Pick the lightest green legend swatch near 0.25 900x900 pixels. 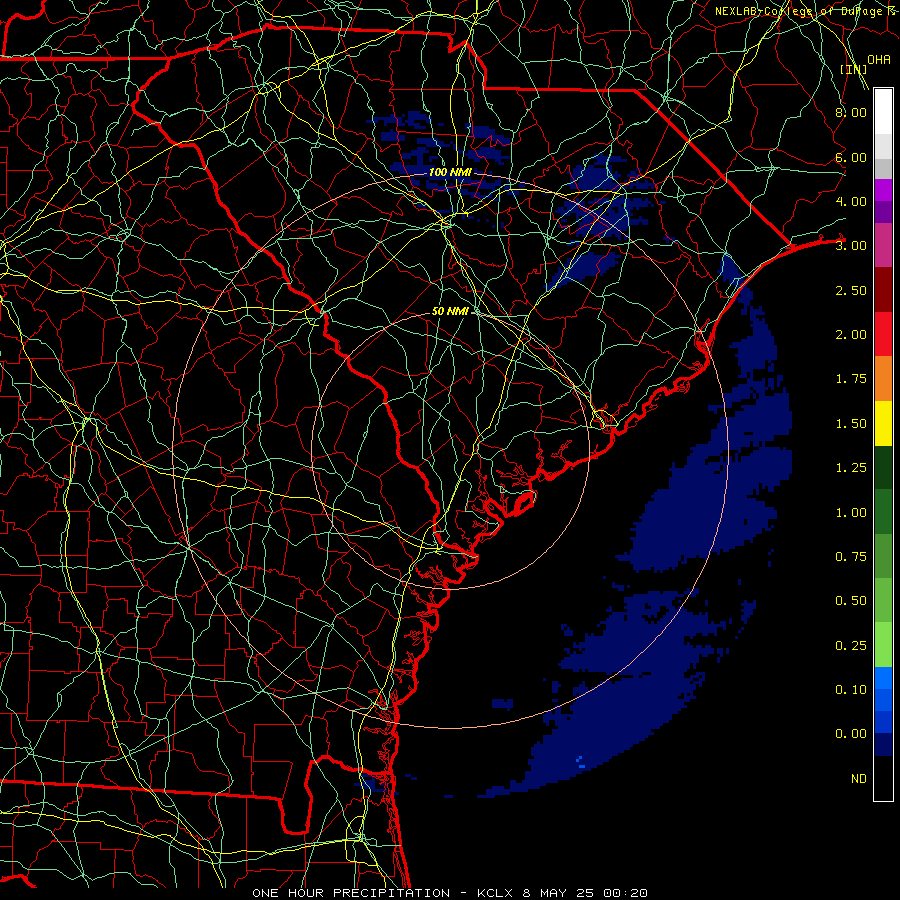click(x=883, y=645)
